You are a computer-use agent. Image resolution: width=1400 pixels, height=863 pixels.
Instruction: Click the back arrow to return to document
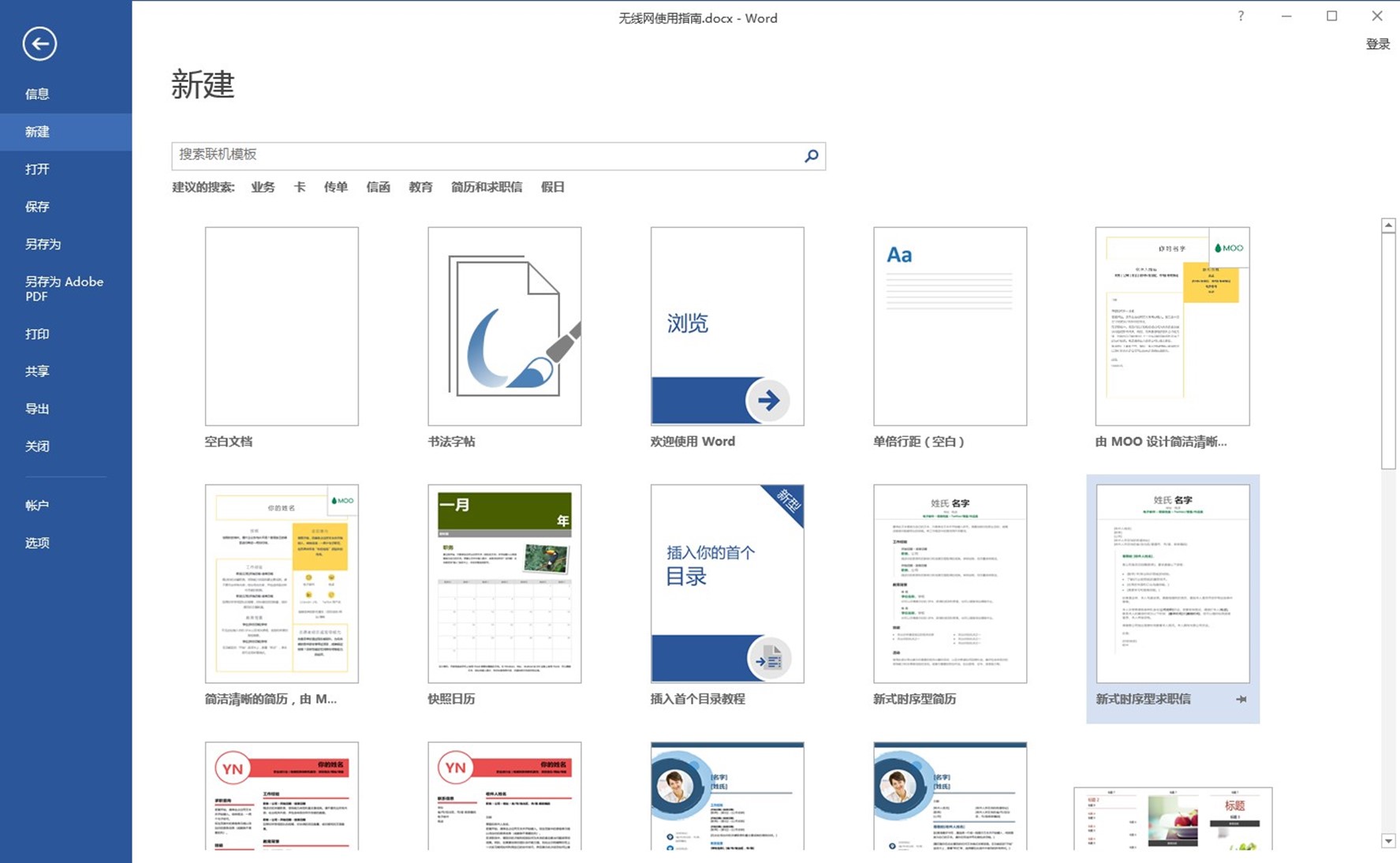click(39, 43)
